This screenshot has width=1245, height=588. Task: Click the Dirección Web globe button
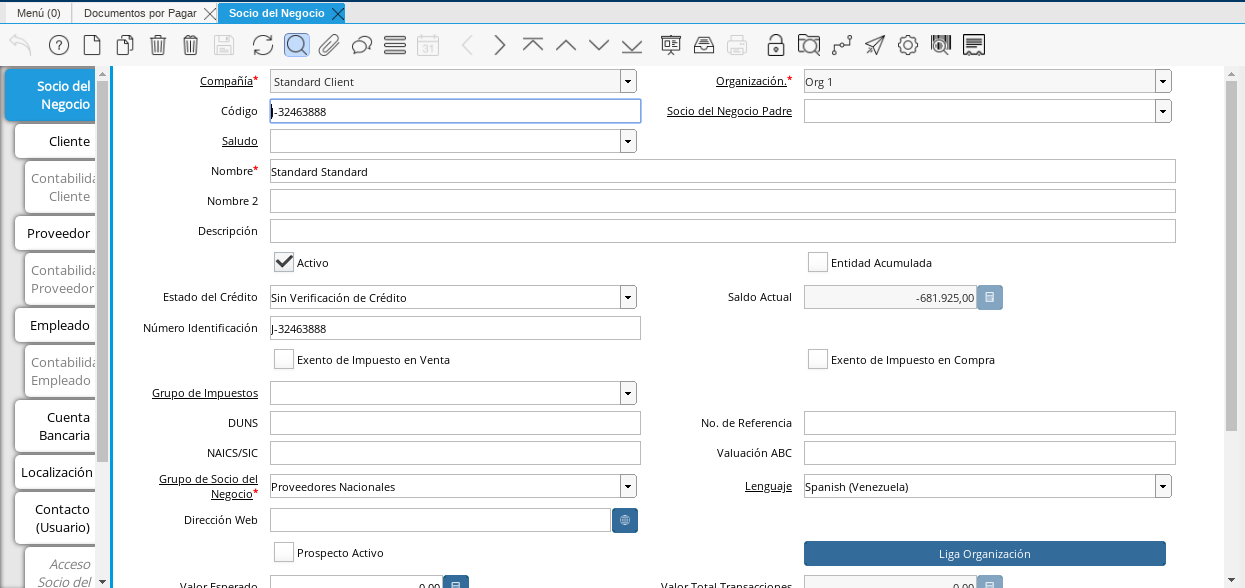pos(625,520)
